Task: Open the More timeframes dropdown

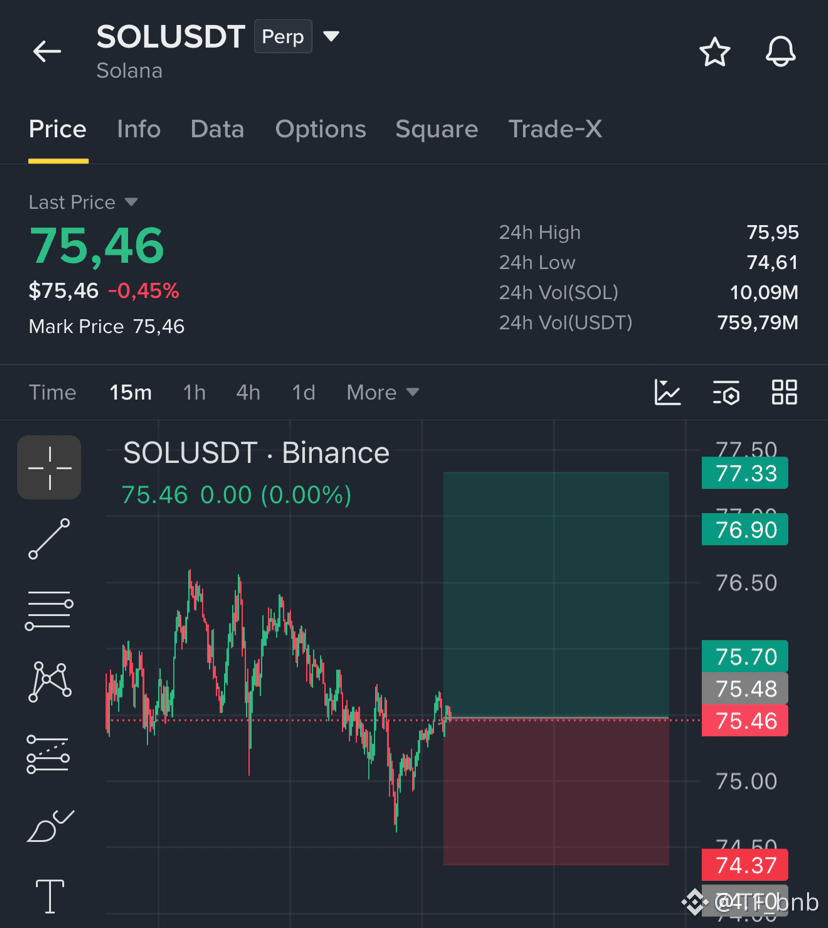Action: pos(383,392)
